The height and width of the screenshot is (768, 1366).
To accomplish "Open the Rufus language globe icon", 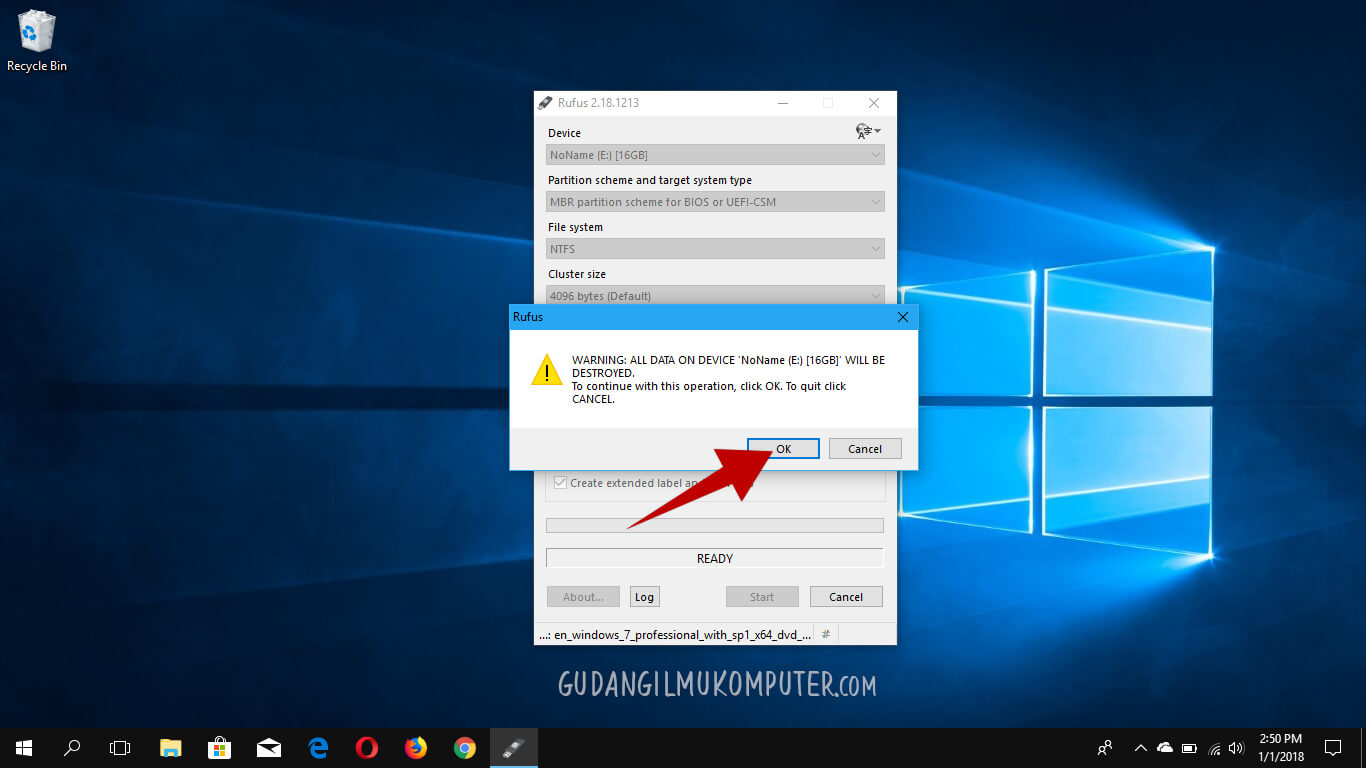I will point(868,131).
